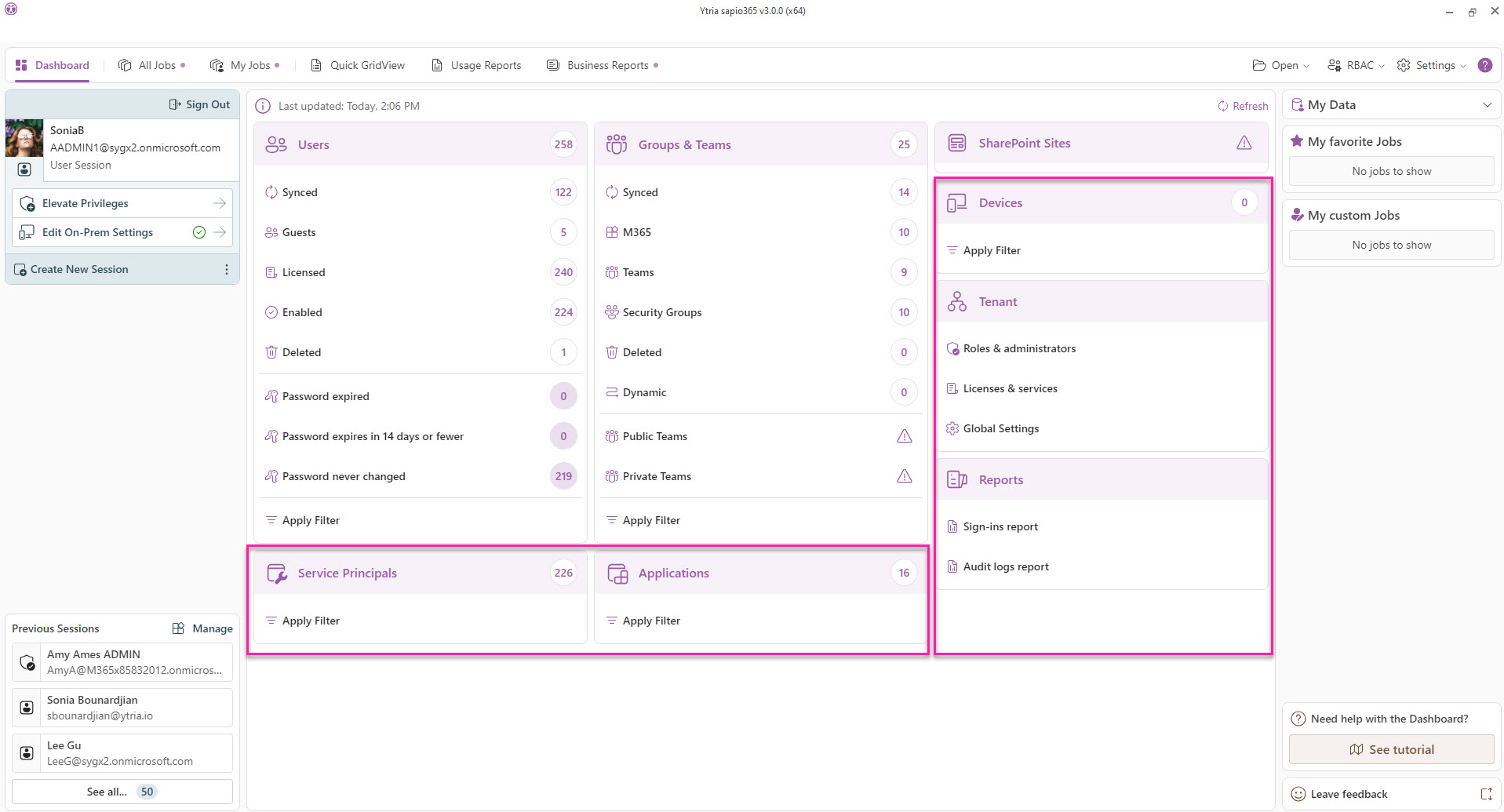Viewport: 1504px width, 812px height.
Task: Click the Service Principals wrench icon
Action: 276,573
